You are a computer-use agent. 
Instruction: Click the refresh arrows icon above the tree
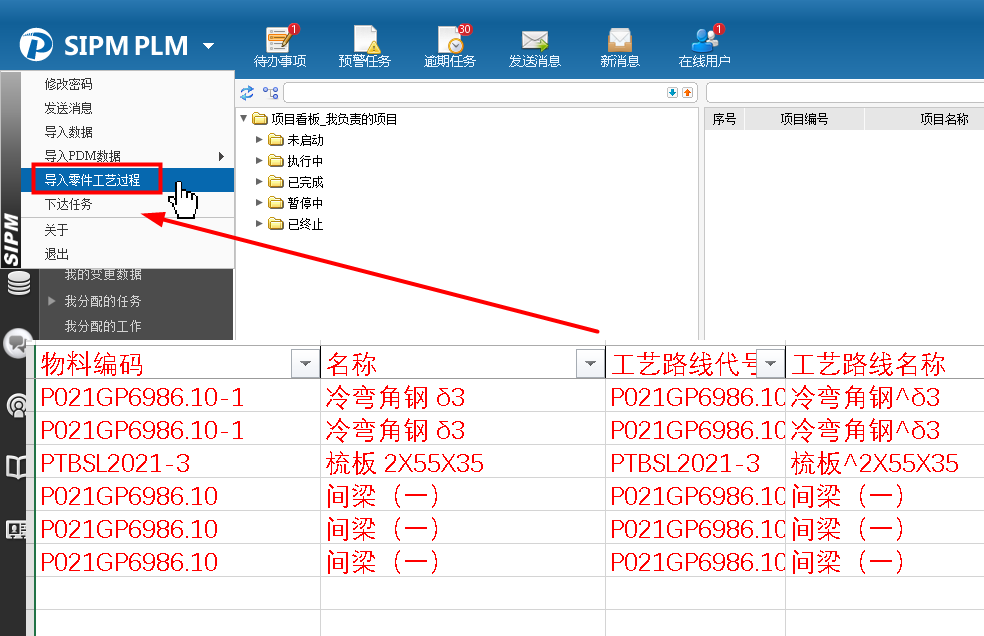(247, 93)
